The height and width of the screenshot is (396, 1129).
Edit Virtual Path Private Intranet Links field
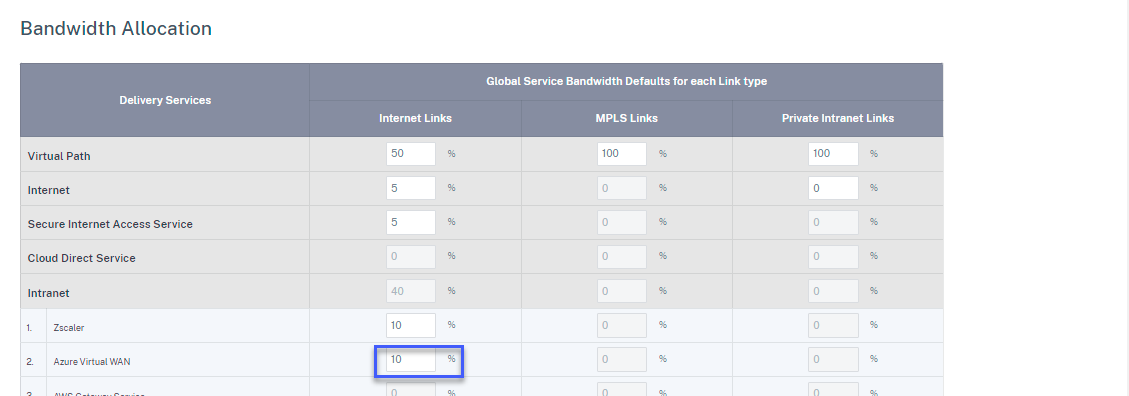click(833, 153)
